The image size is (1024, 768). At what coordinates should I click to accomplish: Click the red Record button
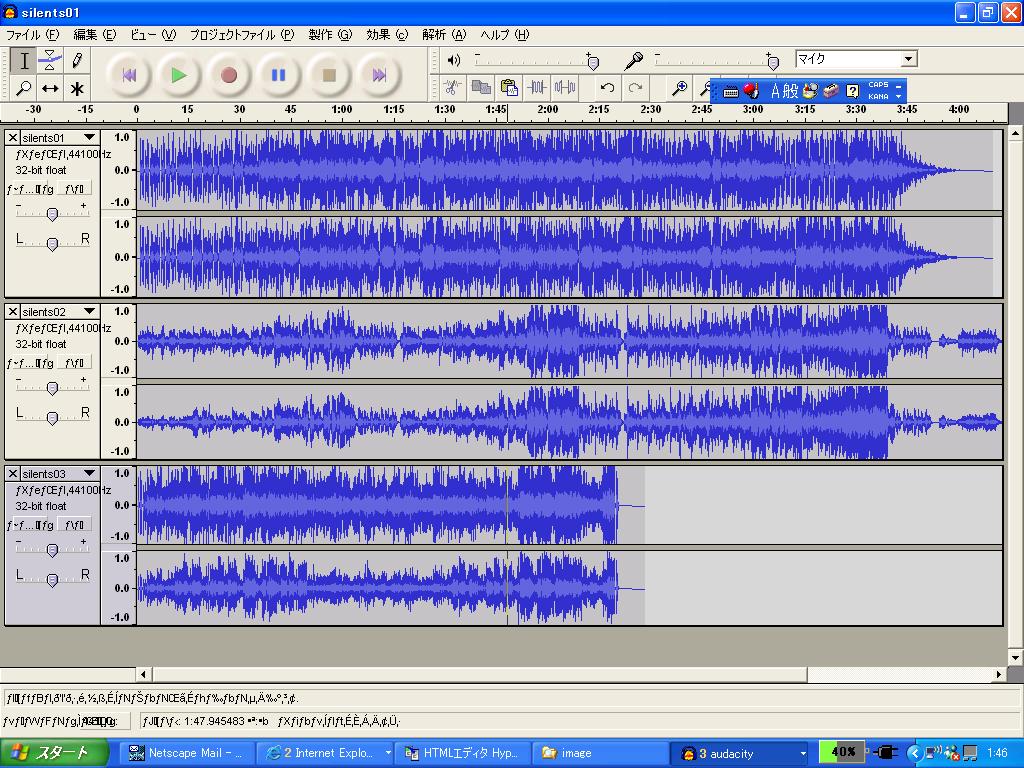(229, 75)
